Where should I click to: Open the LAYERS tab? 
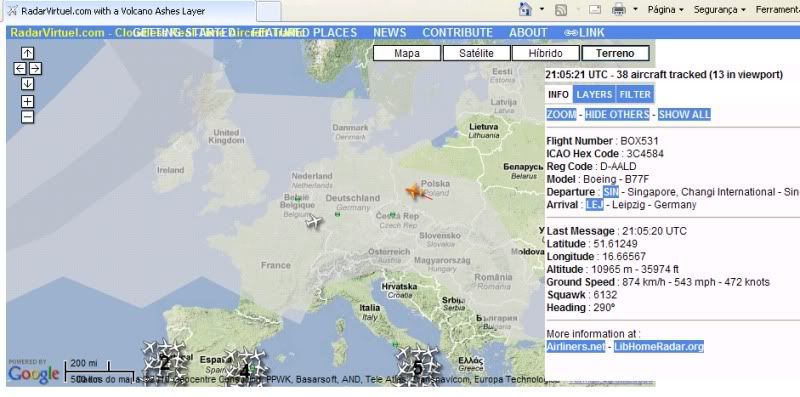(594, 94)
